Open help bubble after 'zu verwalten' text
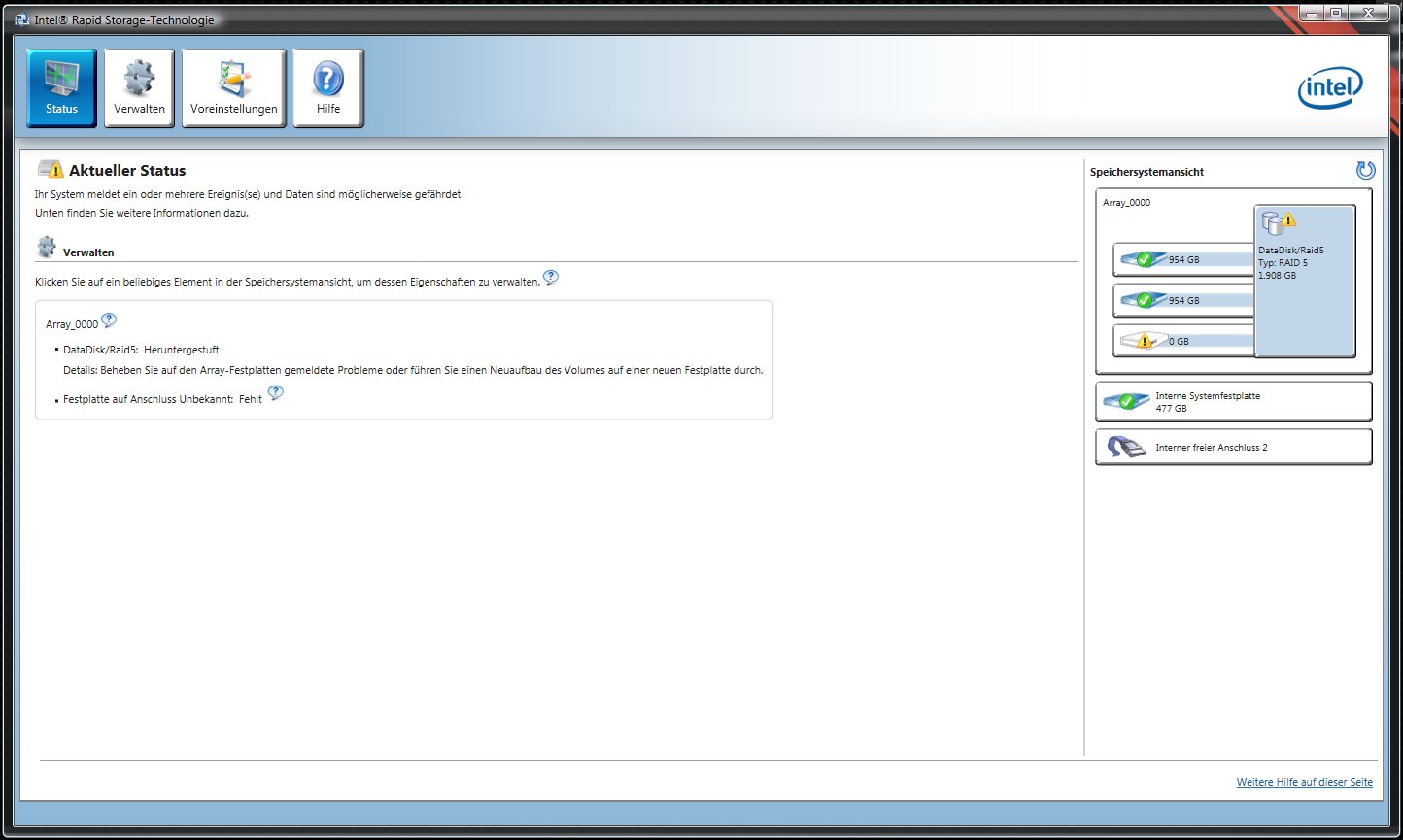Viewport: 1403px width, 840px height. [551, 278]
